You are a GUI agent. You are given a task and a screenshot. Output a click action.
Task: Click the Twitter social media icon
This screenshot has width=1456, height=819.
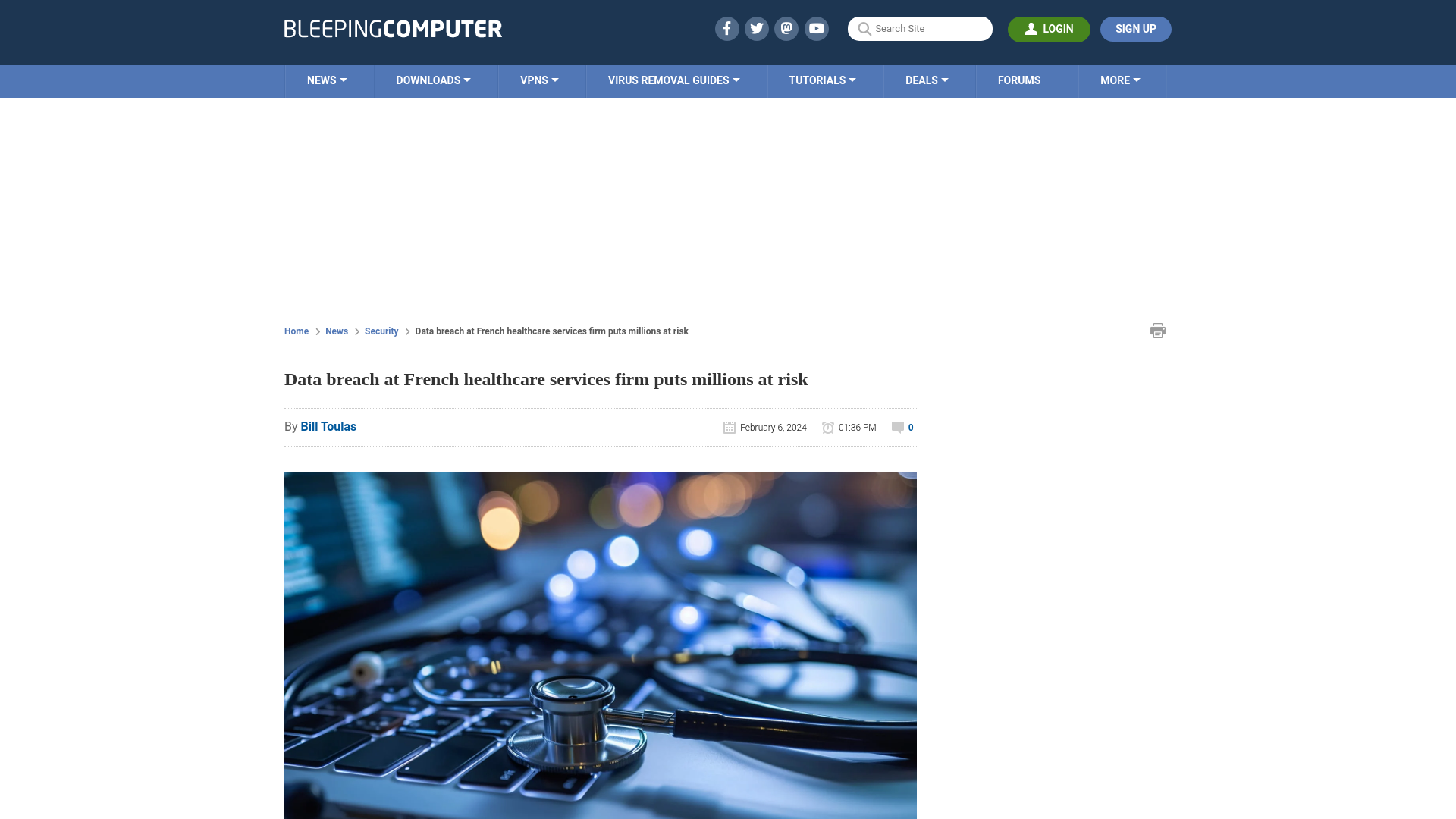point(756,28)
